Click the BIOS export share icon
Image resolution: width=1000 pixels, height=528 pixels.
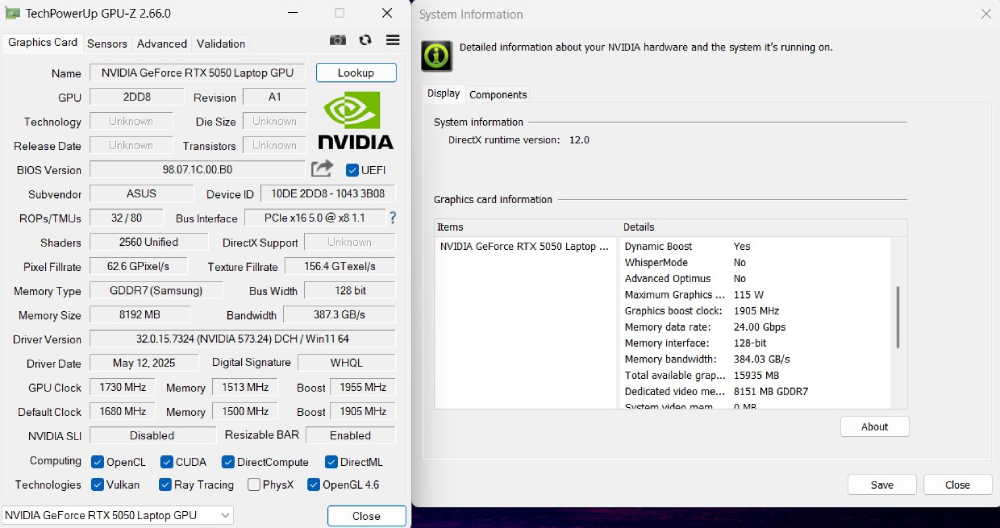[x=322, y=169]
